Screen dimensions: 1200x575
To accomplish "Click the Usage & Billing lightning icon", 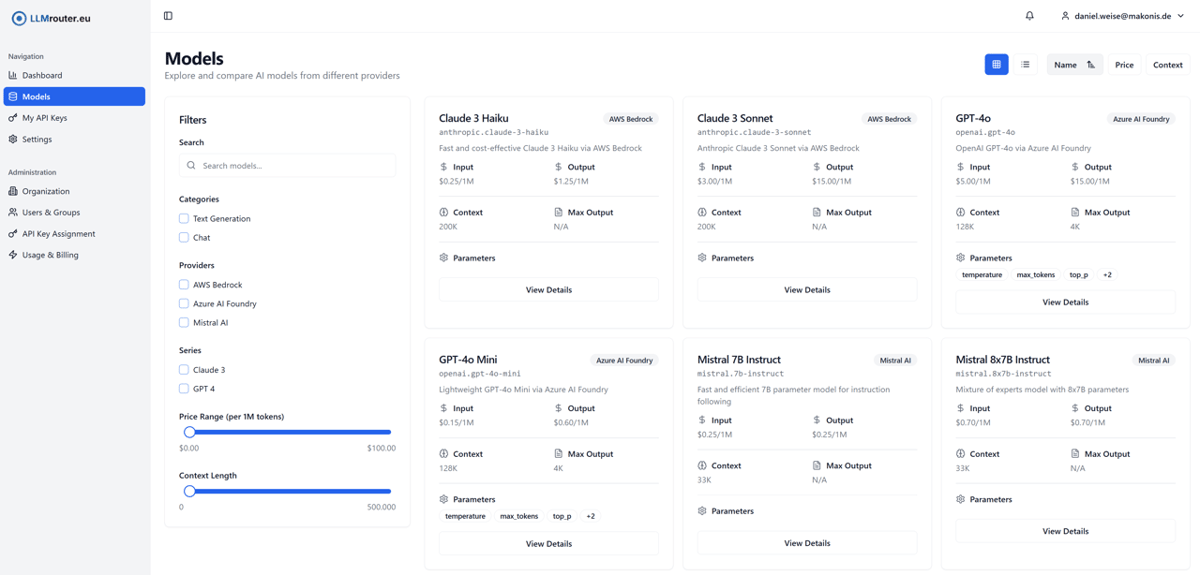I will click(13, 255).
